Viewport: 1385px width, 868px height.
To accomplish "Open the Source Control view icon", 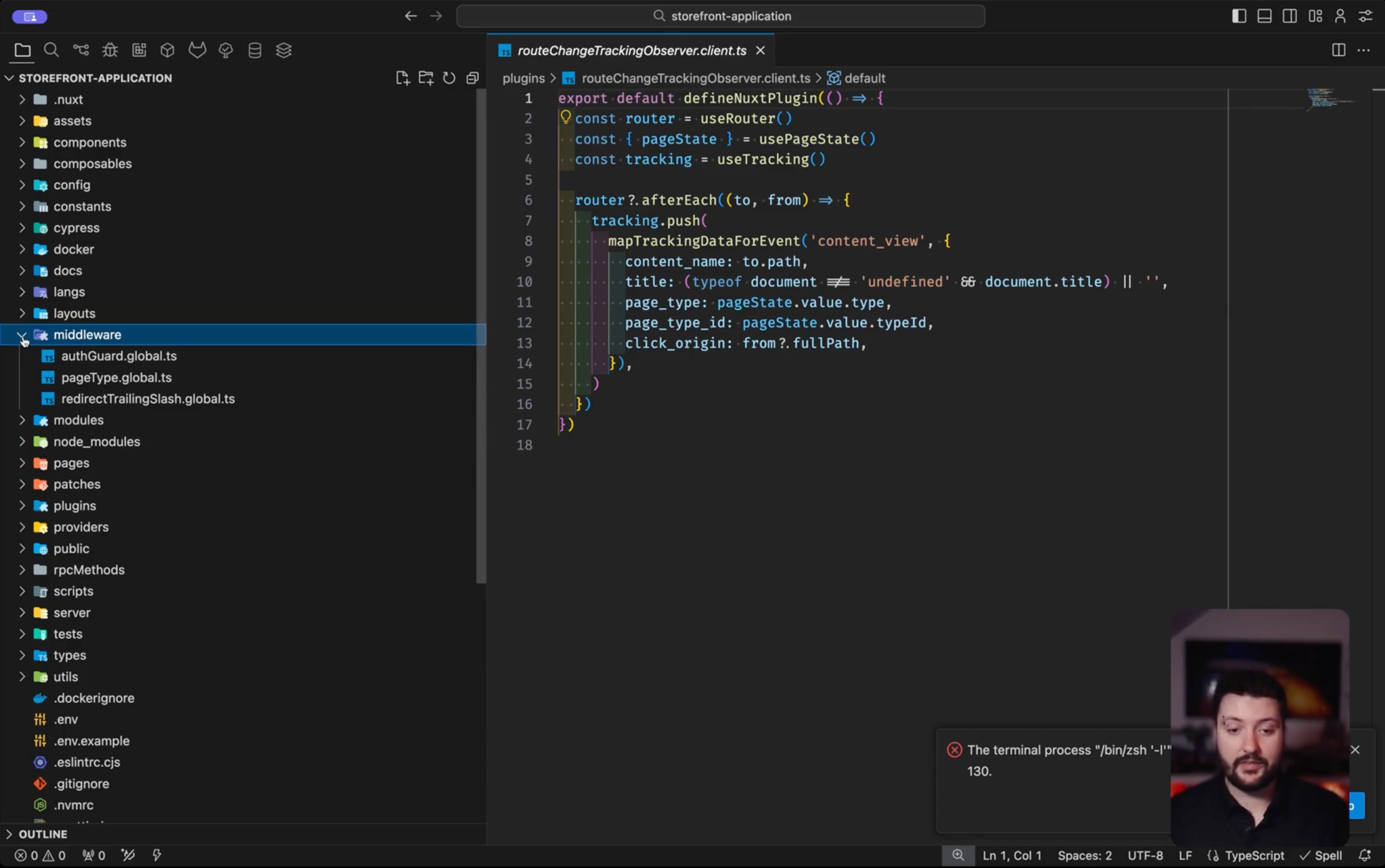I will pos(81,50).
